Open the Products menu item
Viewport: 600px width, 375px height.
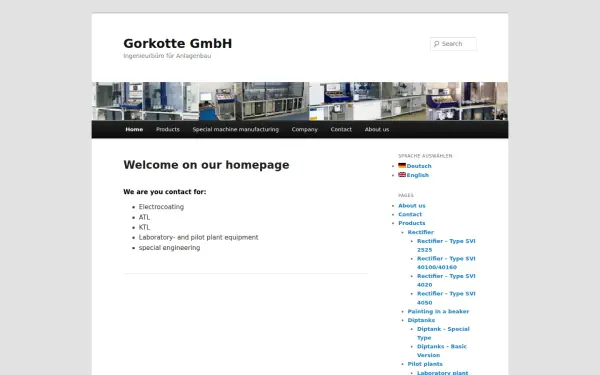tap(168, 129)
